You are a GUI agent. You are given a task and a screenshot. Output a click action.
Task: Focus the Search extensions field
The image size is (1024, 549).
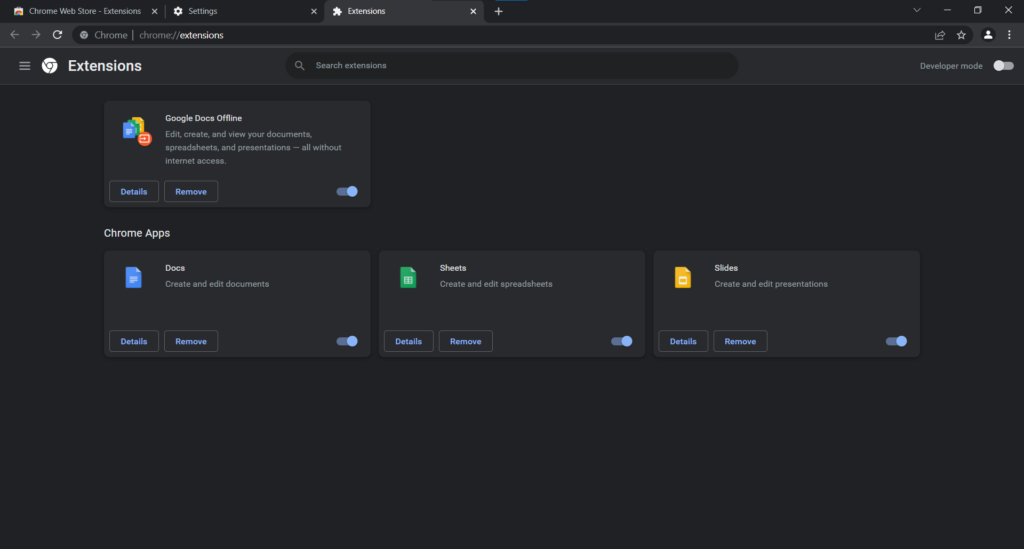[x=512, y=65]
